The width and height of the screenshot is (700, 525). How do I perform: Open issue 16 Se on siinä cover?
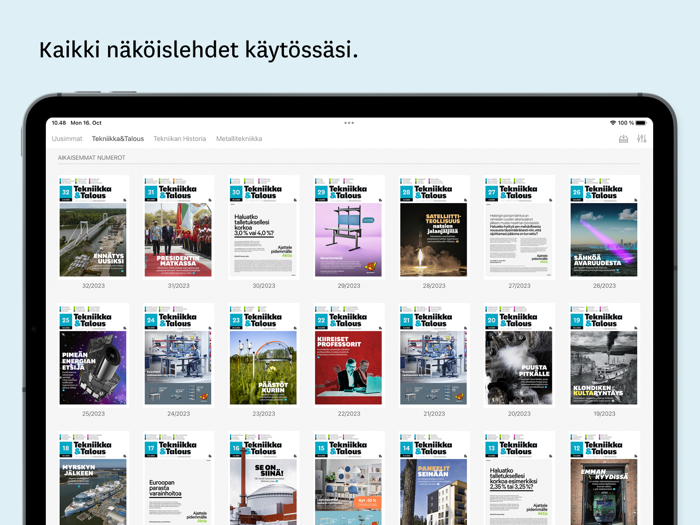[x=263, y=478]
